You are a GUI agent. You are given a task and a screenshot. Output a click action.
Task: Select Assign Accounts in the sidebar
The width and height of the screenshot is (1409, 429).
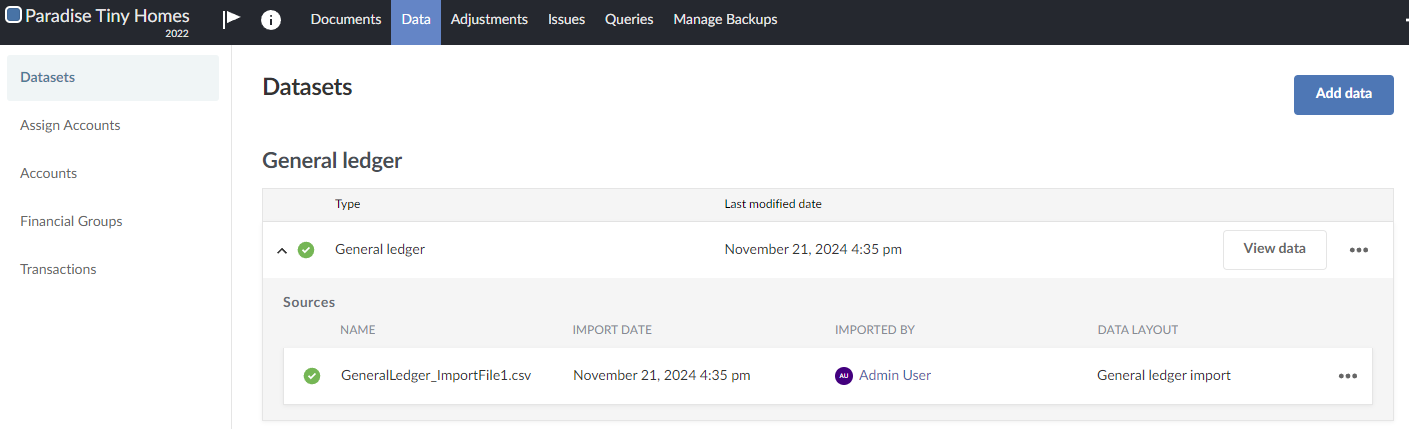[70, 126]
